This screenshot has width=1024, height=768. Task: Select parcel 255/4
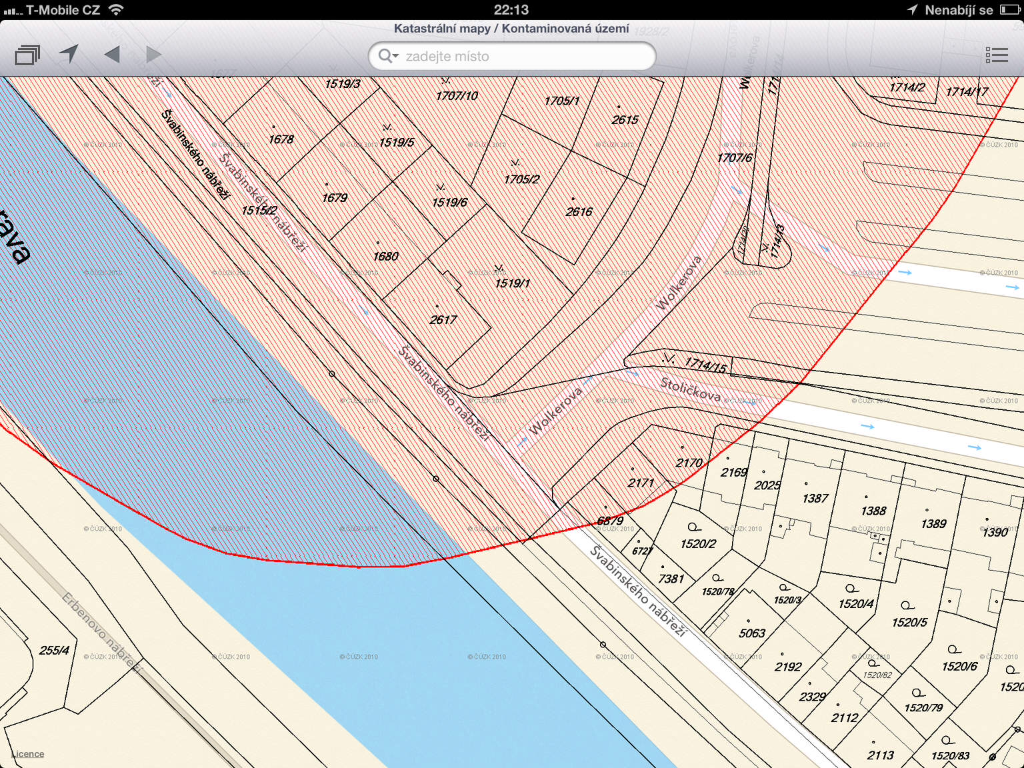tap(54, 650)
